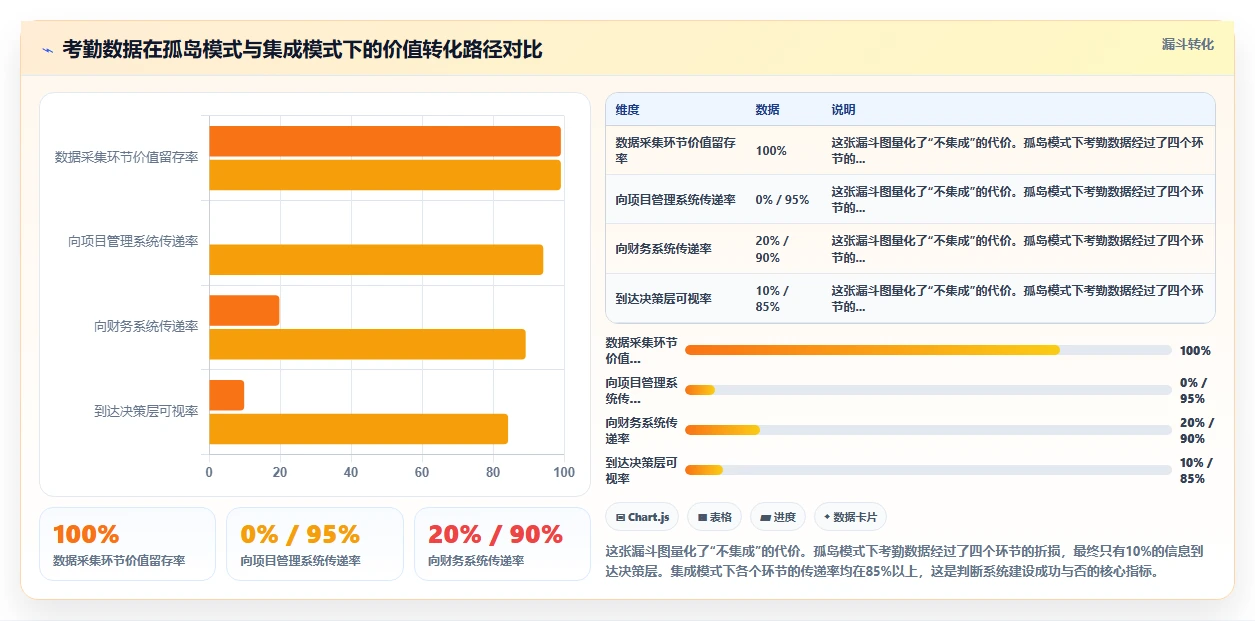Image resolution: width=1255 pixels, height=621 pixels.
Task: Click the 数据采集环节价值留存率 progress bar
Action: pos(928,350)
